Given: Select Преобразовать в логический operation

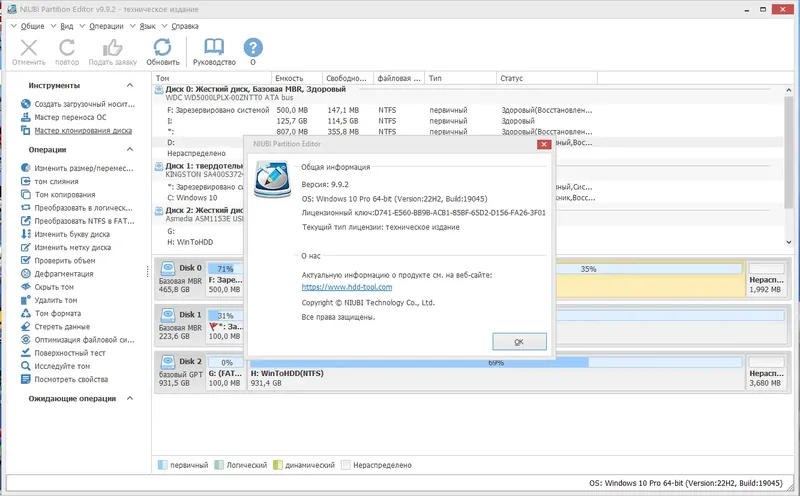Looking at the screenshot, I should point(77,208).
